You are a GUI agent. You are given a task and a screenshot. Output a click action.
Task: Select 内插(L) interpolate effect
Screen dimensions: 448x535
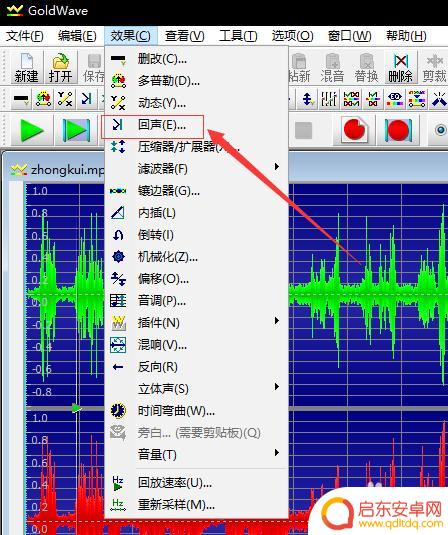coord(196,213)
